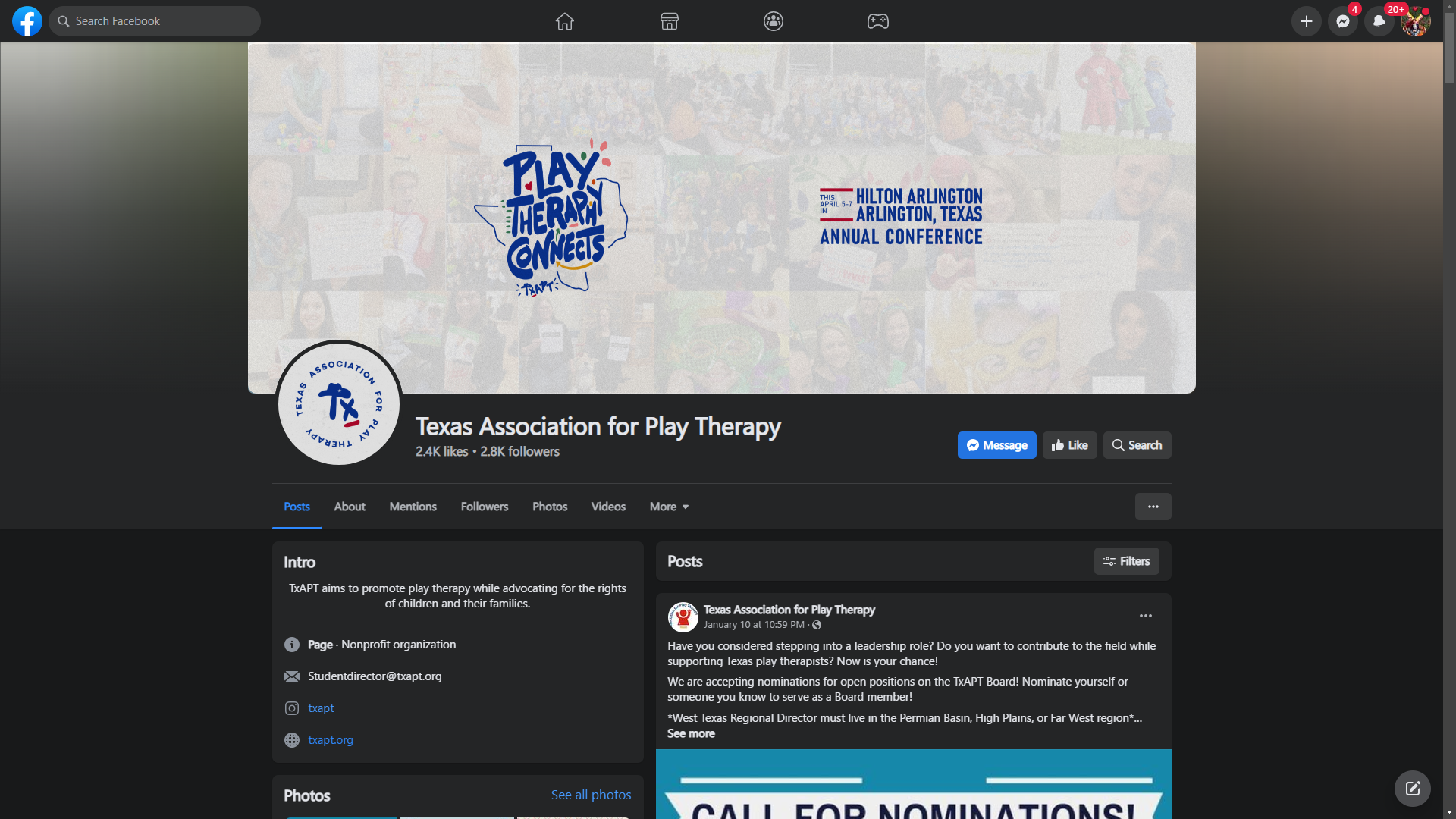Click the 2.8K followers count
1456x819 pixels.
pyautogui.click(x=519, y=451)
